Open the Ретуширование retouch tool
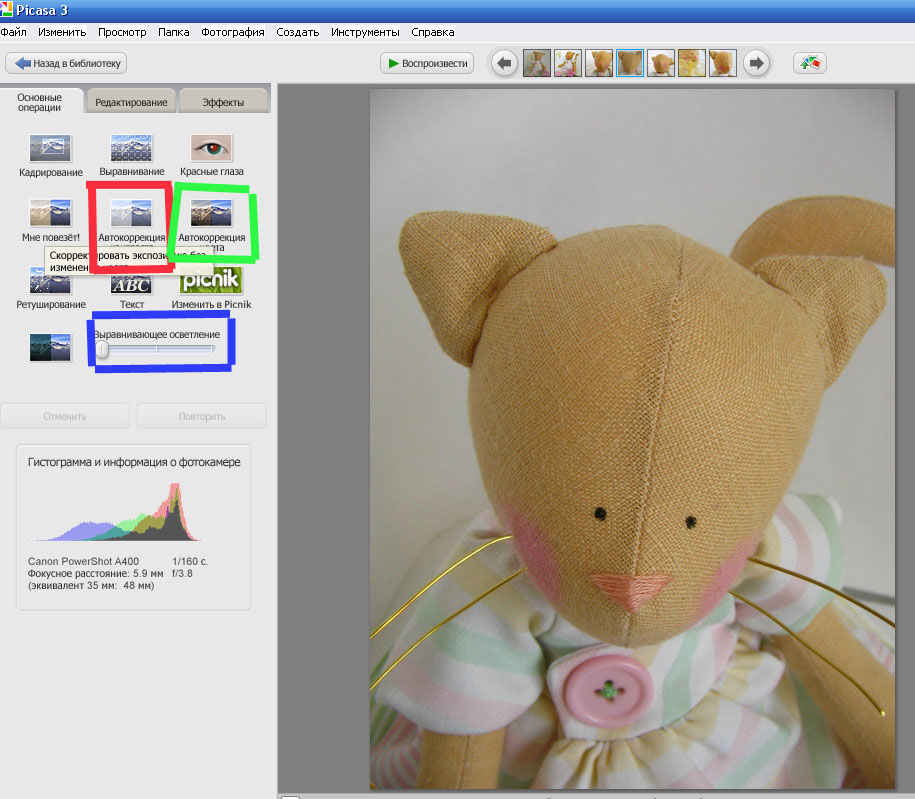Viewport: 915px width, 799px height. (50, 281)
